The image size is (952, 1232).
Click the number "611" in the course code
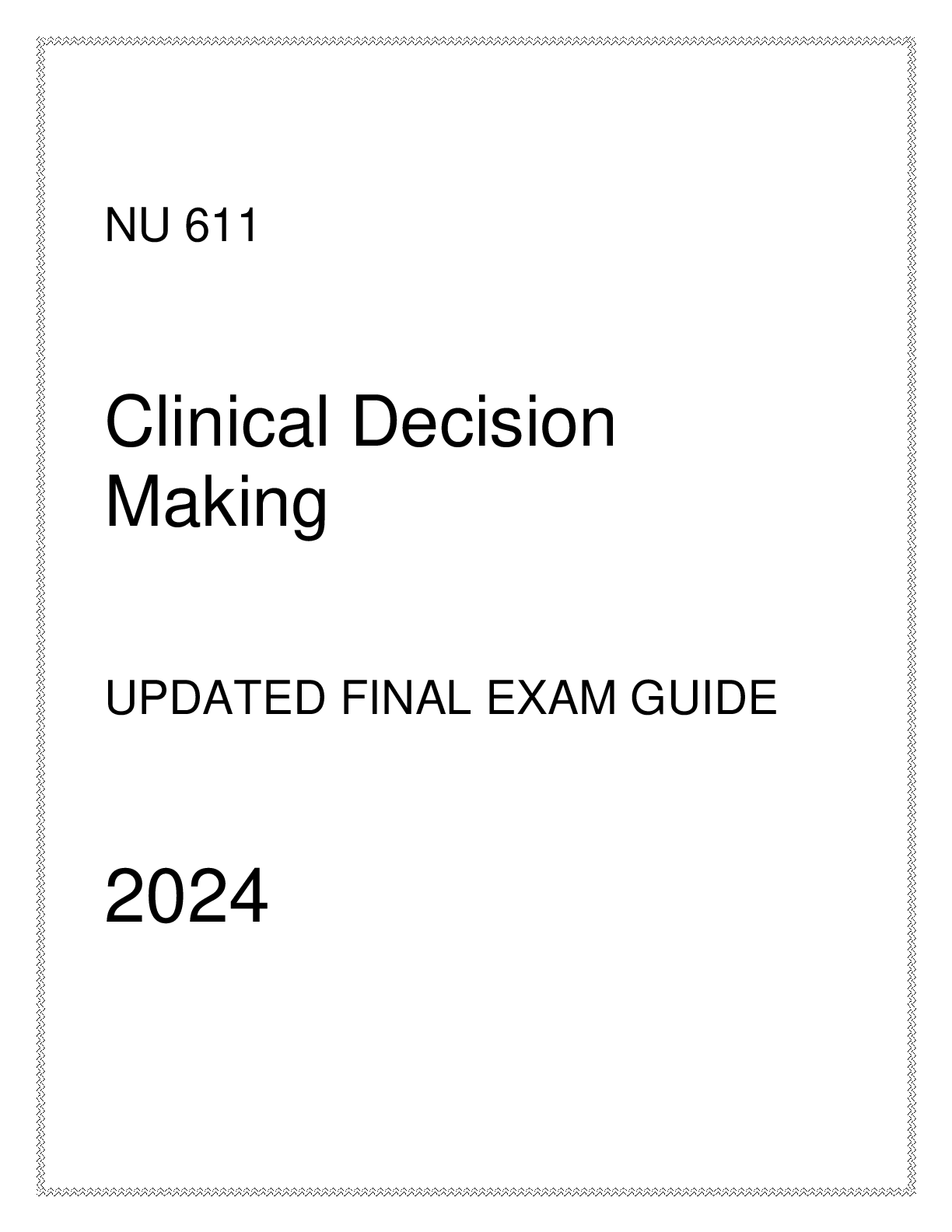(221, 227)
